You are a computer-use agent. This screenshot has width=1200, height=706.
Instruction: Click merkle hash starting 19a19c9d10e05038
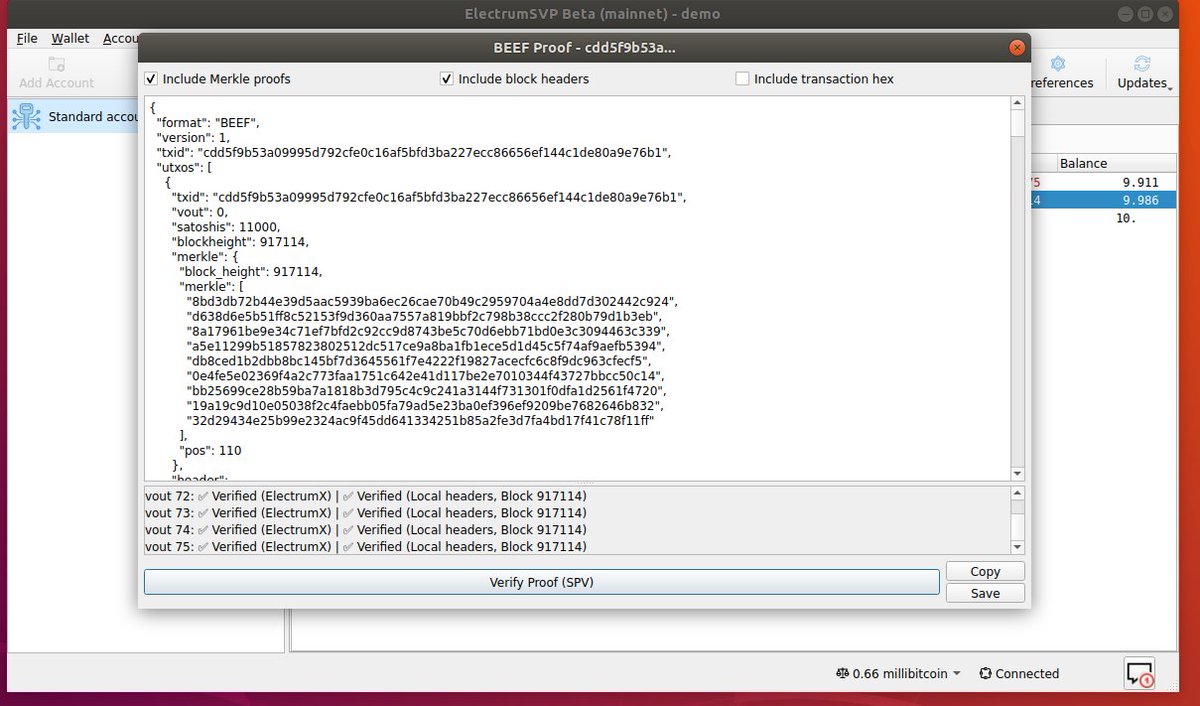pyautogui.click(x=424, y=406)
